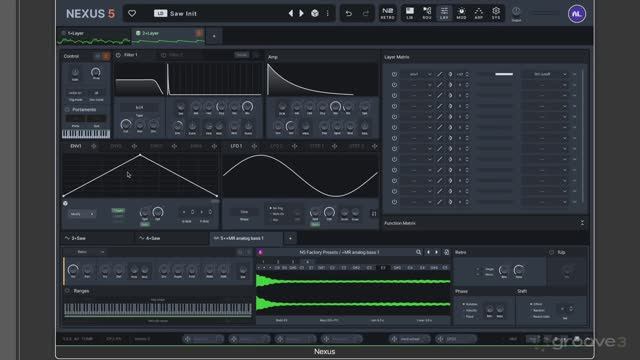Image resolution: width=640 pixels, height=360 pixels.
Task: Open the first Layer Matrix row destination dropdown
Action: (x=546, y=74)
